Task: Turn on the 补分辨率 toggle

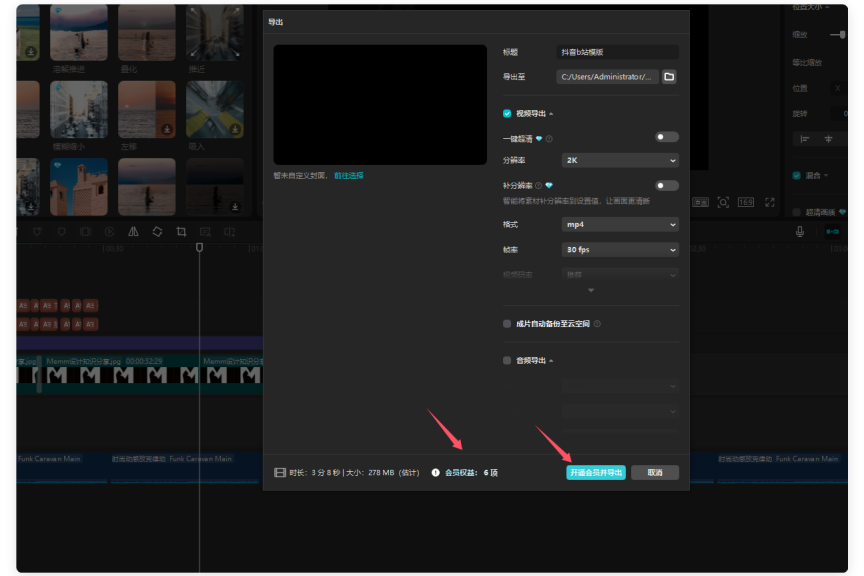Action: tap(666, 185)
